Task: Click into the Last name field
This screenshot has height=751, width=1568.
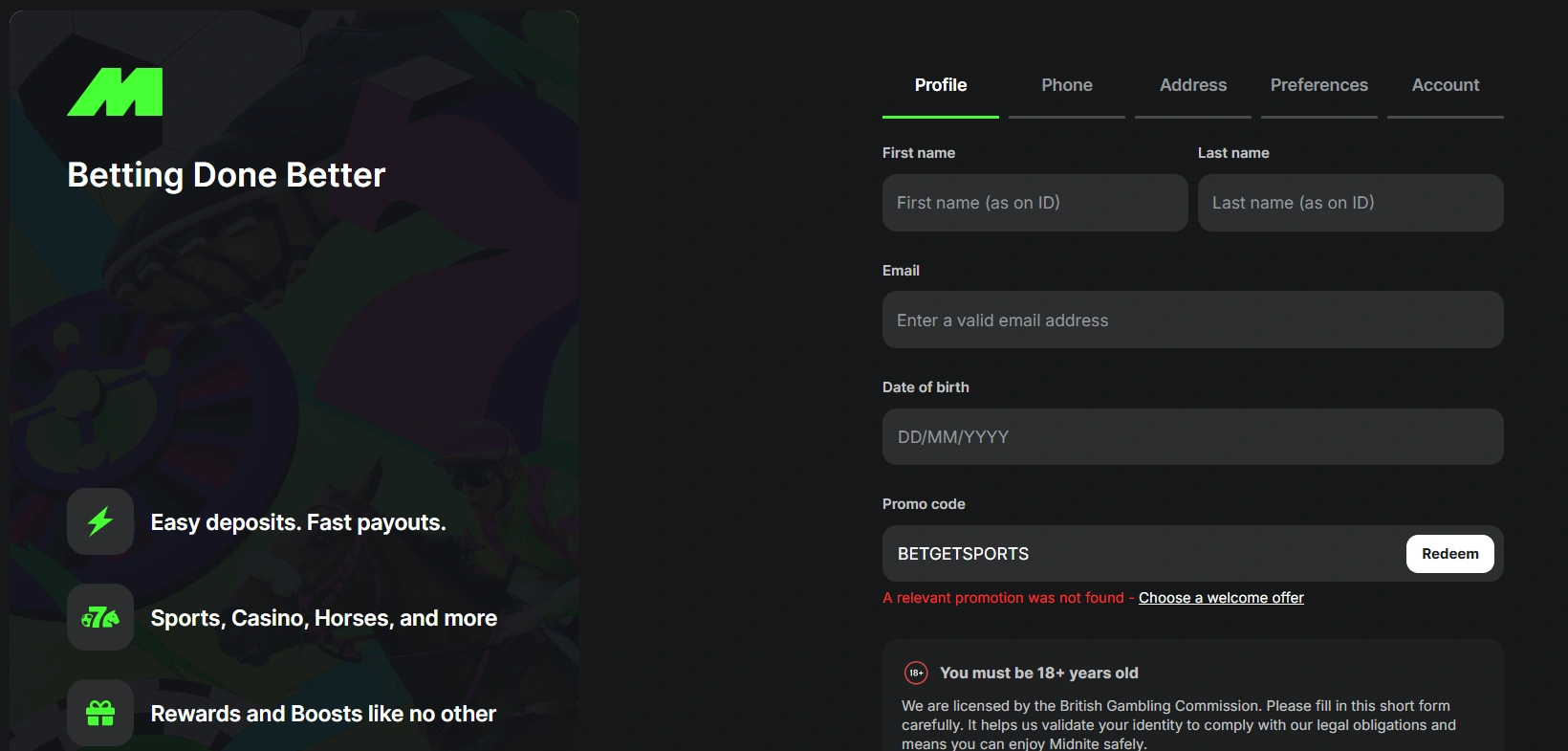Action: 1350,203
